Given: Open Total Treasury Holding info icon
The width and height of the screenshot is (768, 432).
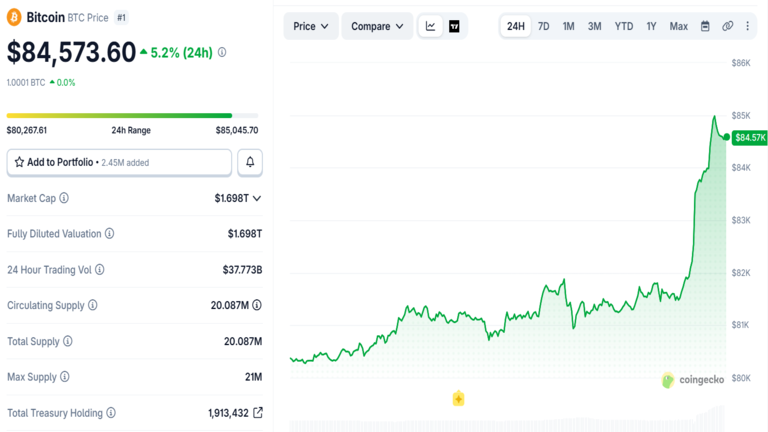Looking at the screenshot, I should tap(111, 413).
